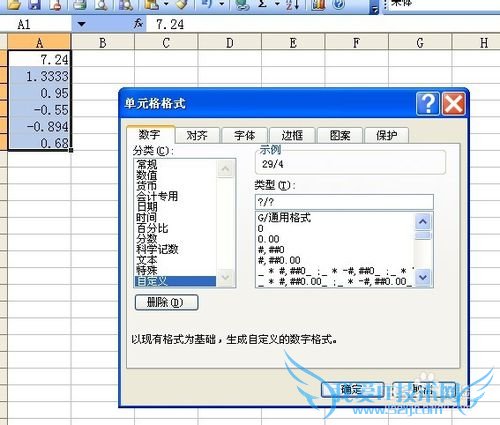Open the 边框 tab
This screenshot has width=500, height=425.
292,135
